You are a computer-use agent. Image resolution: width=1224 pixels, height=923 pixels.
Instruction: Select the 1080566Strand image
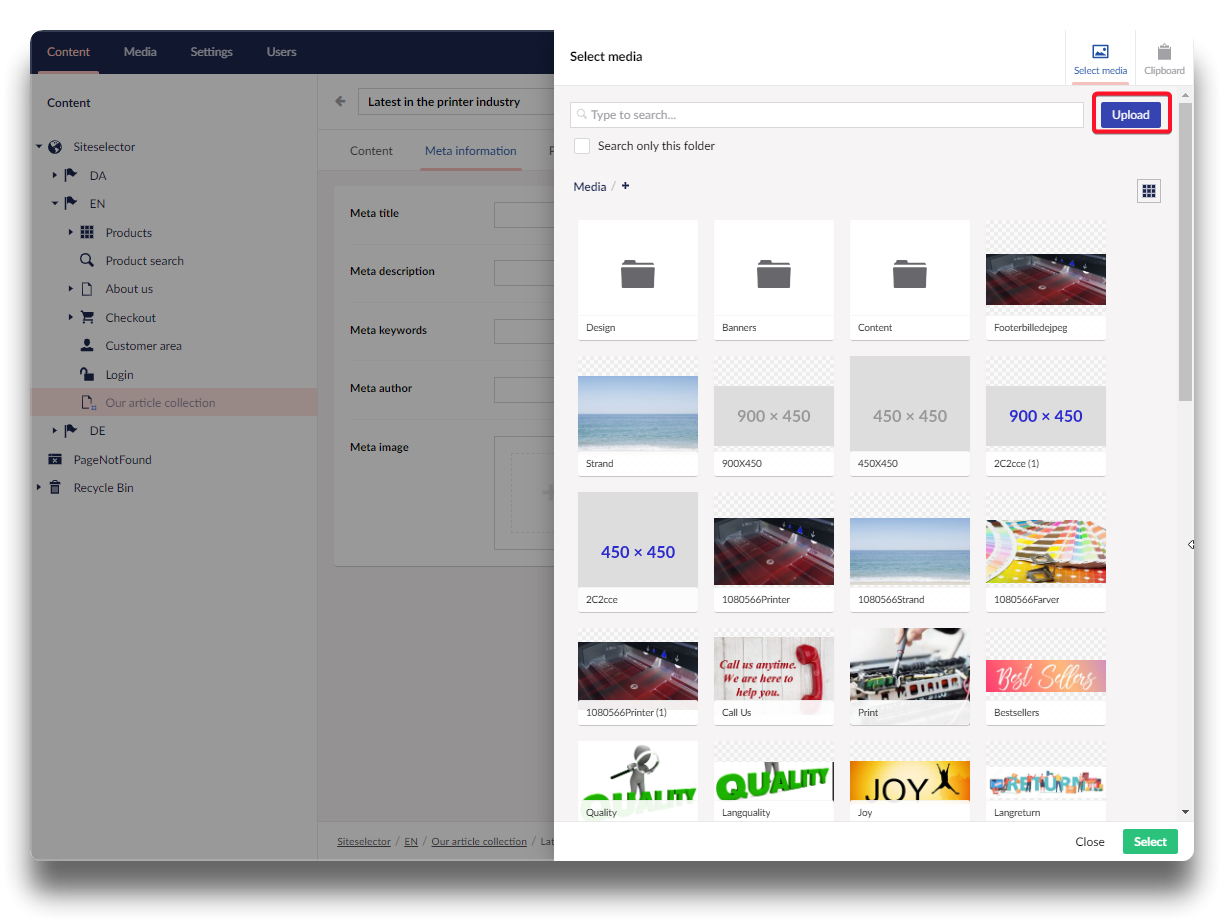pyautogui.click(x=910, y=551)
